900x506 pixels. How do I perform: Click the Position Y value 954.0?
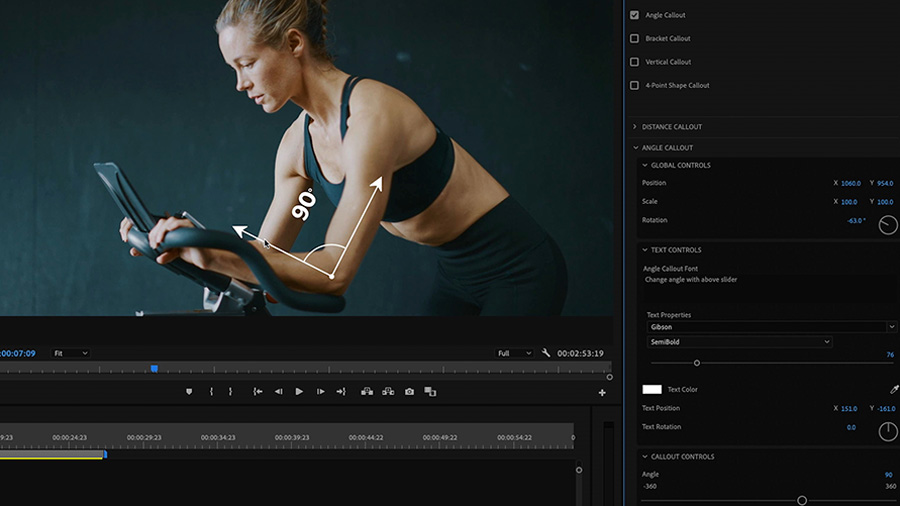pos(885,184)
